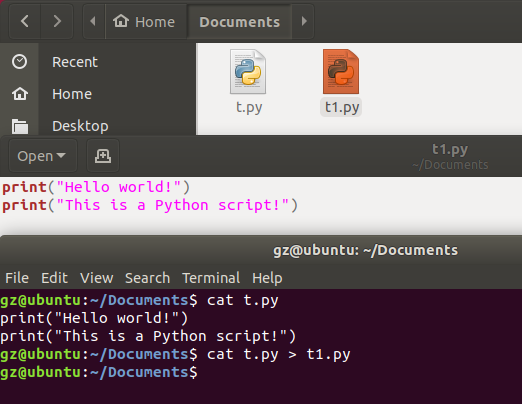Go back with the left arrow
This screenshot has height=404, width=522.
(25, 22)
